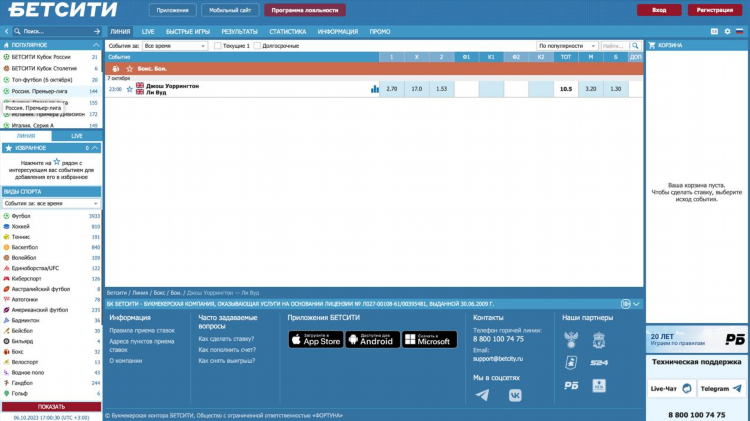Click the Russian football union partner logo

tap(571, 340)
